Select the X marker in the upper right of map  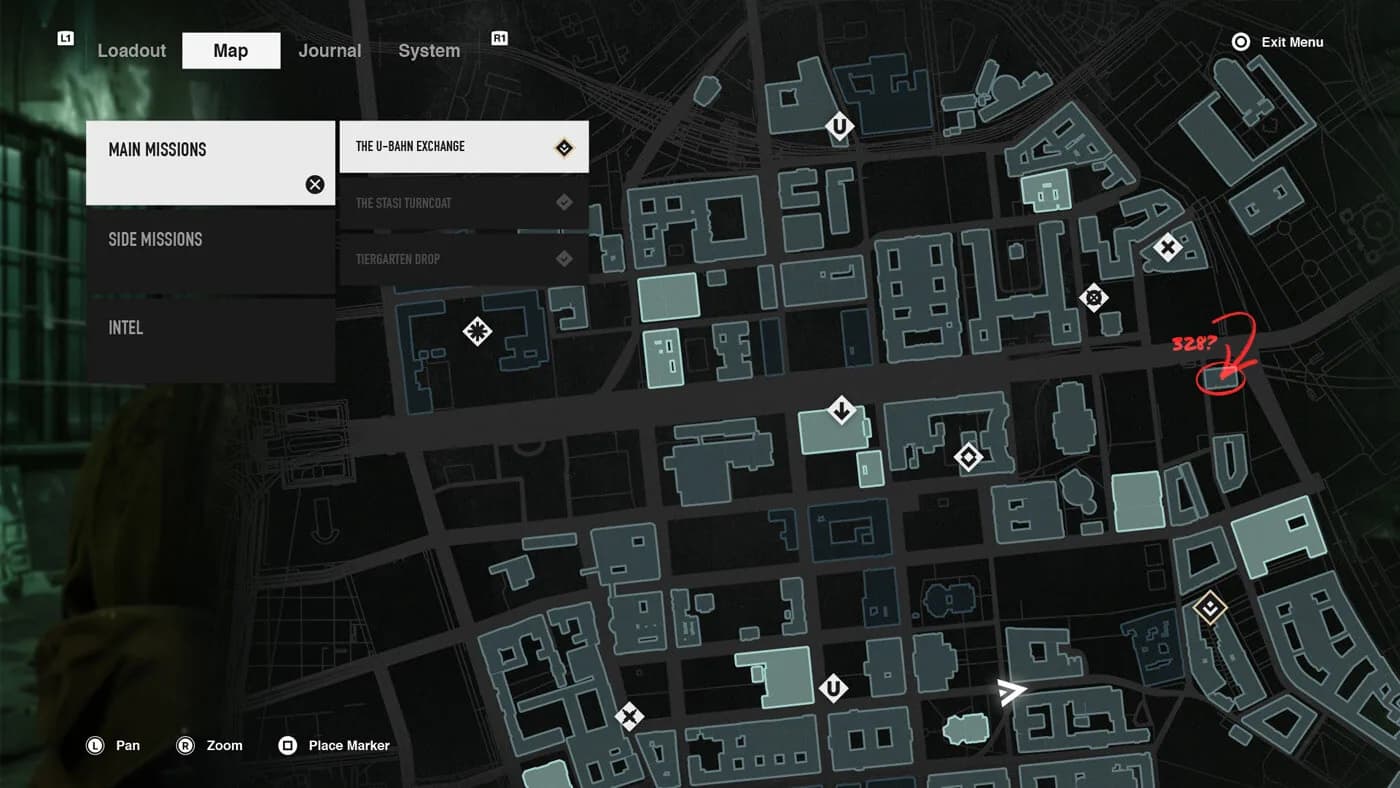point(1167,246)
